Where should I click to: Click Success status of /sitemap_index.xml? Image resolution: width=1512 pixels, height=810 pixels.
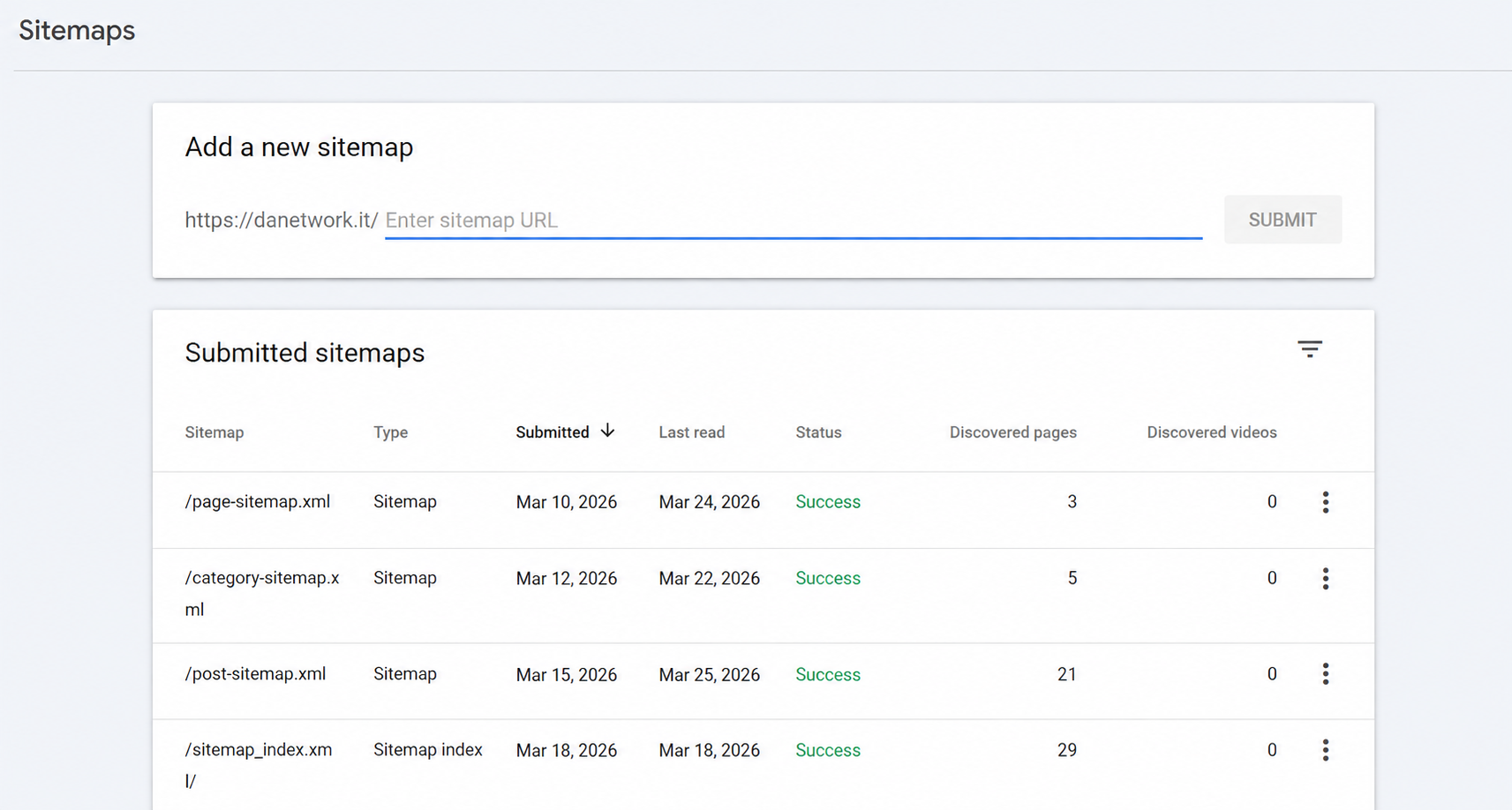[x=828, y=751]
